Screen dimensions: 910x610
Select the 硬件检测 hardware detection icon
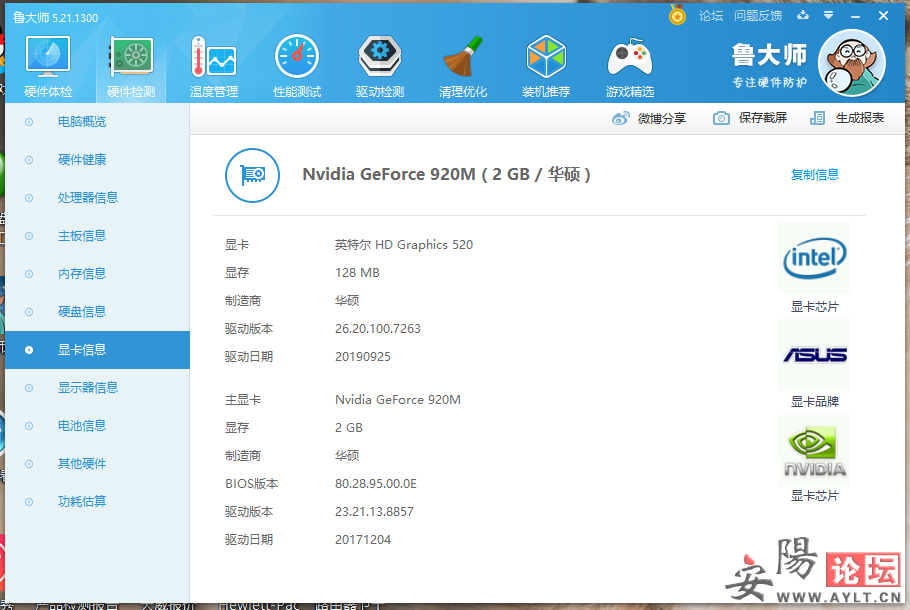pyautogui.click(x=131, y=57)
